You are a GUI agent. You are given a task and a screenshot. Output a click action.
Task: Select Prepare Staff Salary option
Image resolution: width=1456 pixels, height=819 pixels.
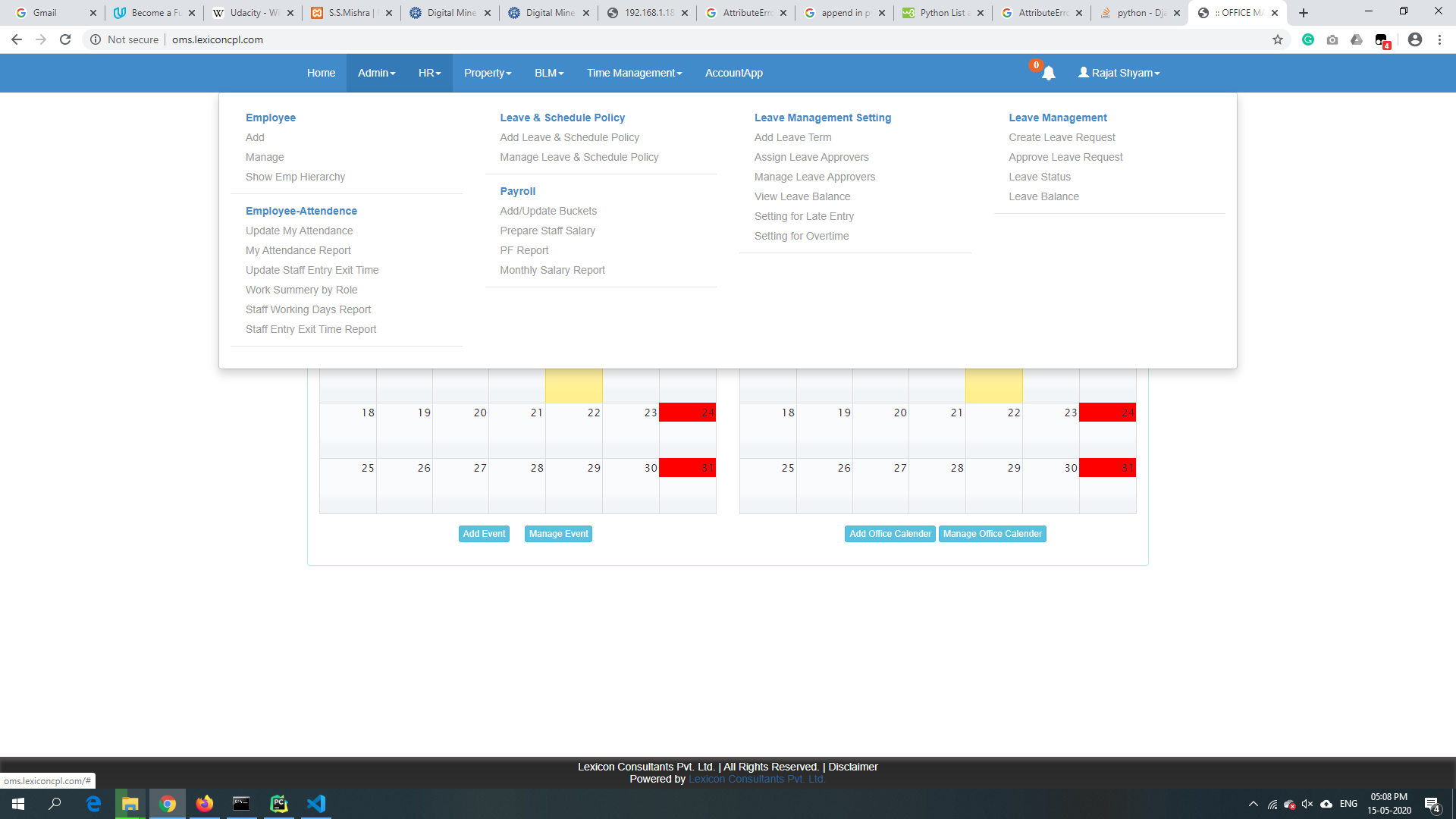click(x=547, y=231)
